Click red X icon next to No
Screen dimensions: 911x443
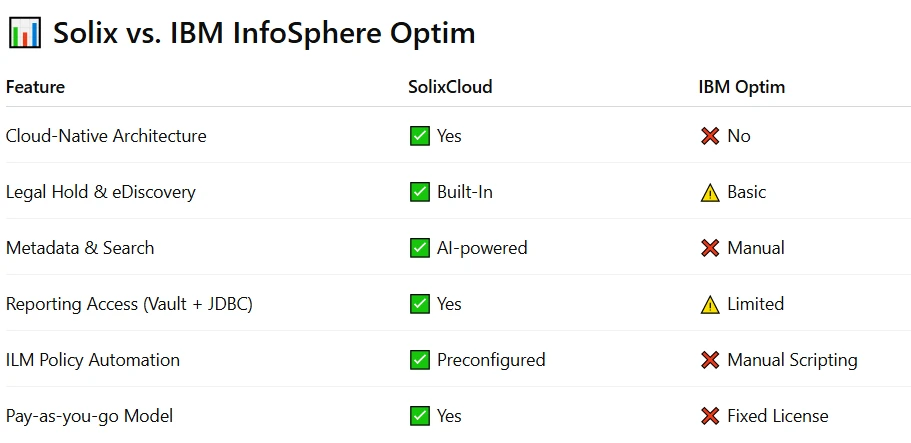point(710,136)
